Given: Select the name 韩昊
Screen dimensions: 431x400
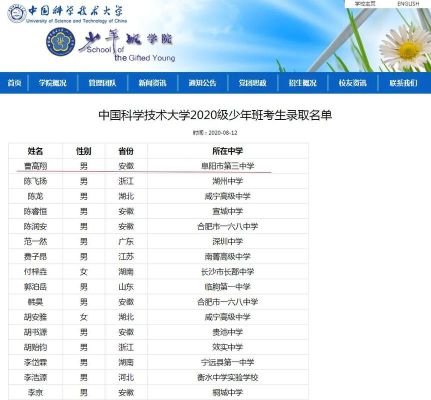Looking at the screenshot, I should pos(35,302).
